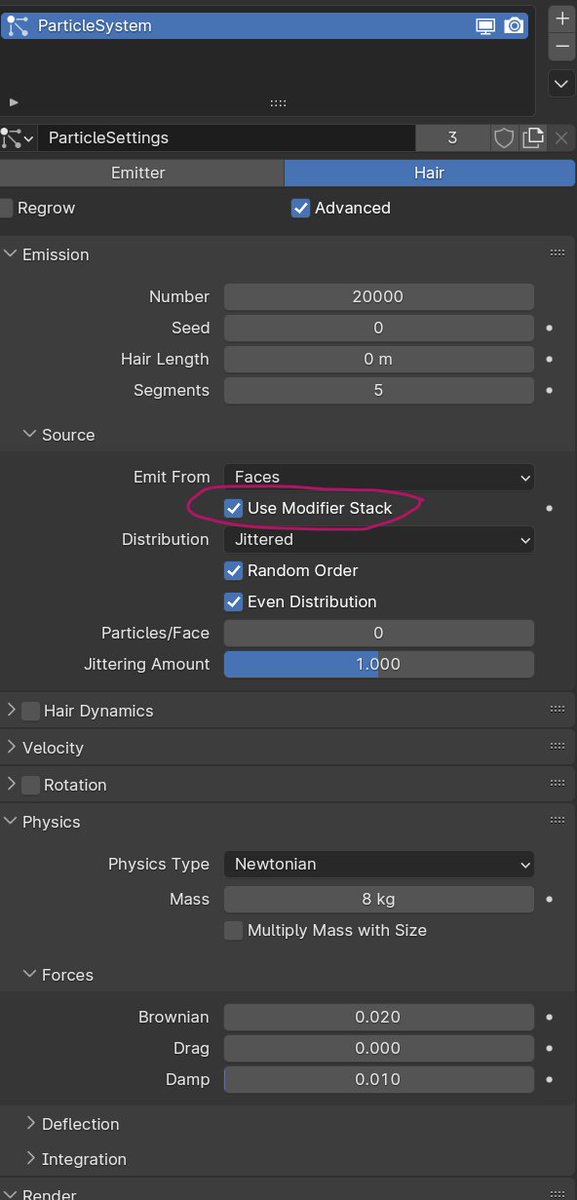Click the fake user shield icon
The height and width of the screenshot is (1200, 577).
click(504, 138)
